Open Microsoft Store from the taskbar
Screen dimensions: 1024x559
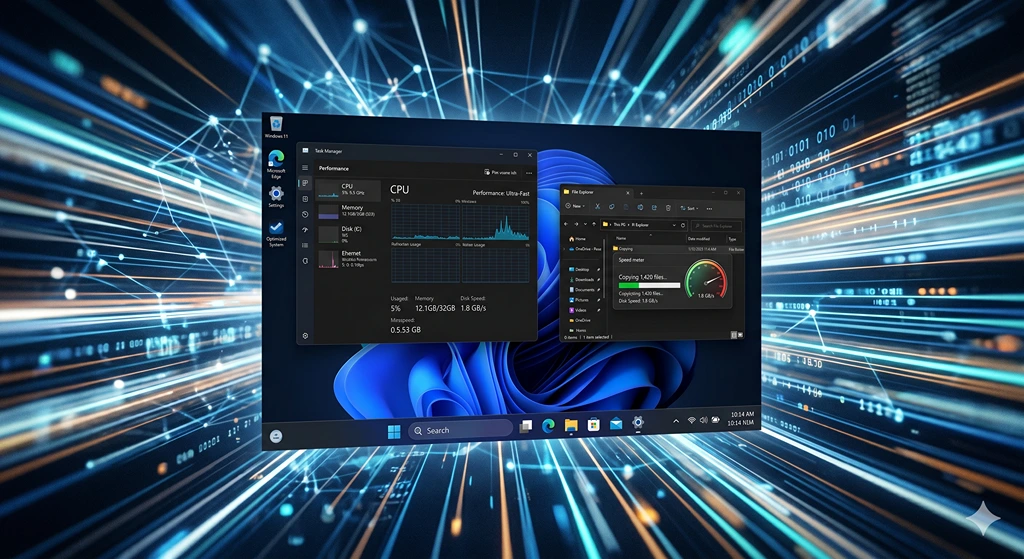(593, 424)
